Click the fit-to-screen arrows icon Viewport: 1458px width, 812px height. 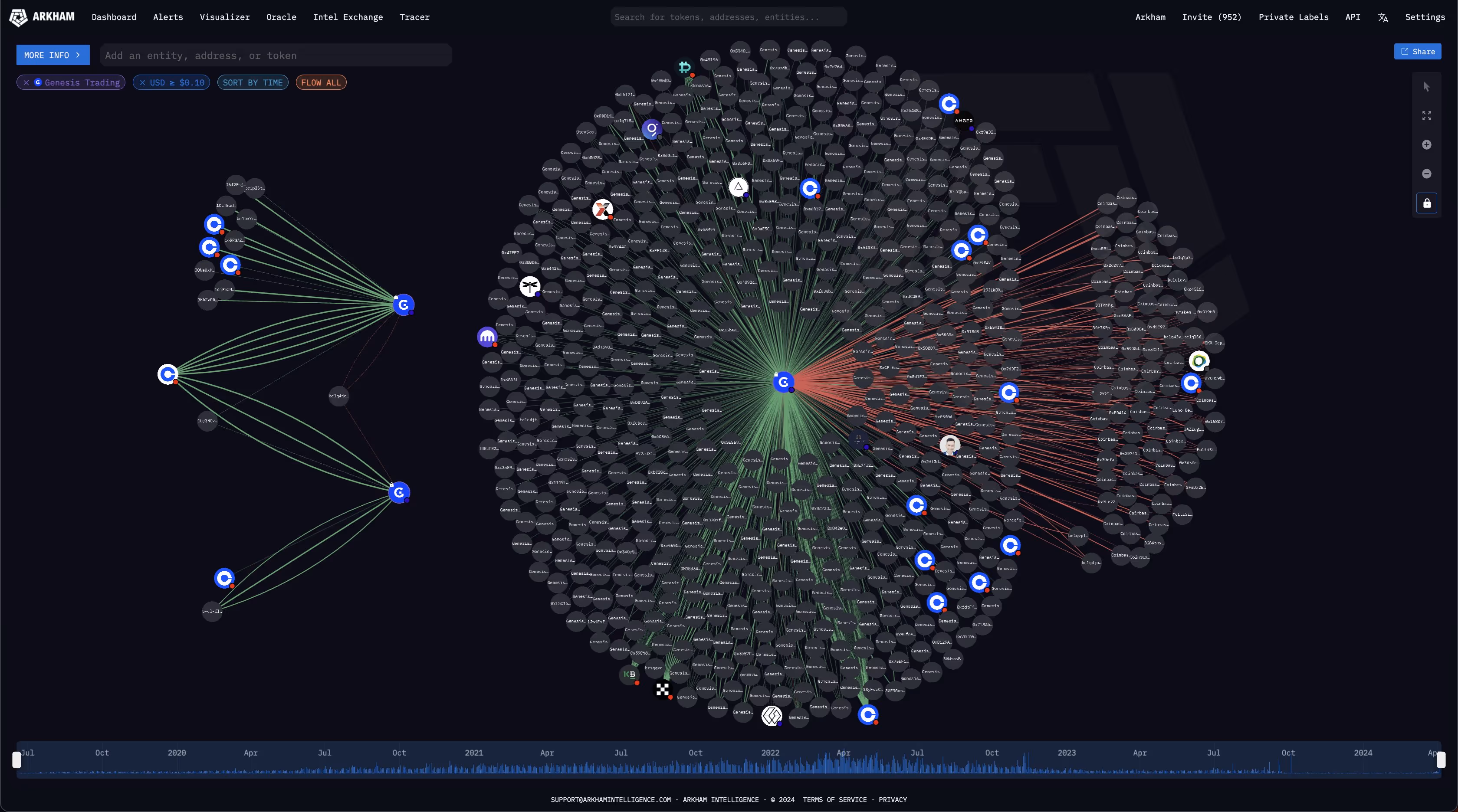tap(1426, 115)
